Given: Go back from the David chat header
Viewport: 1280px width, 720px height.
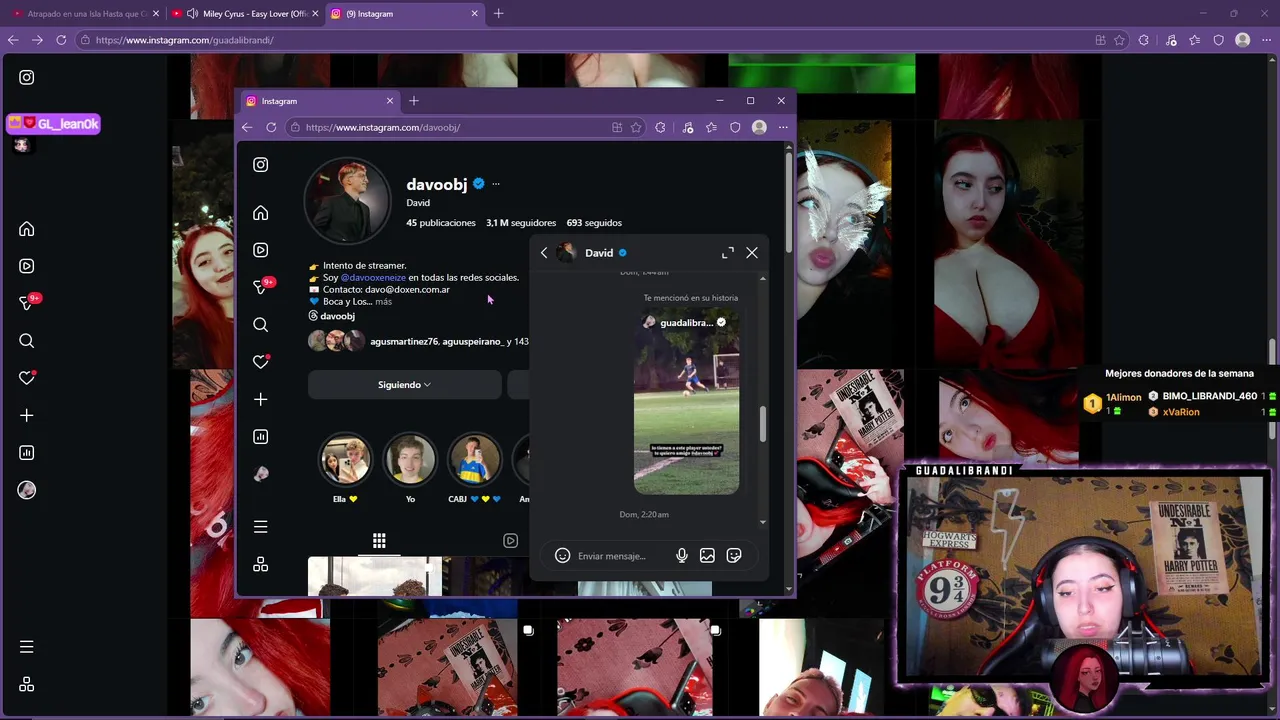Looking at the screenshot, I should 544,253.
